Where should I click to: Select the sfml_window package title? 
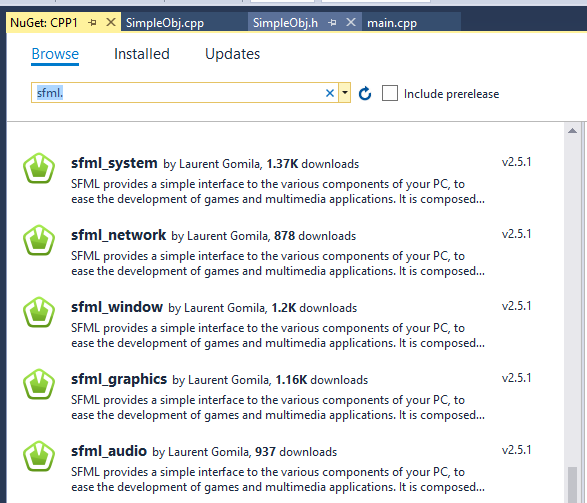pyautogui.click(x=117, y=307)
